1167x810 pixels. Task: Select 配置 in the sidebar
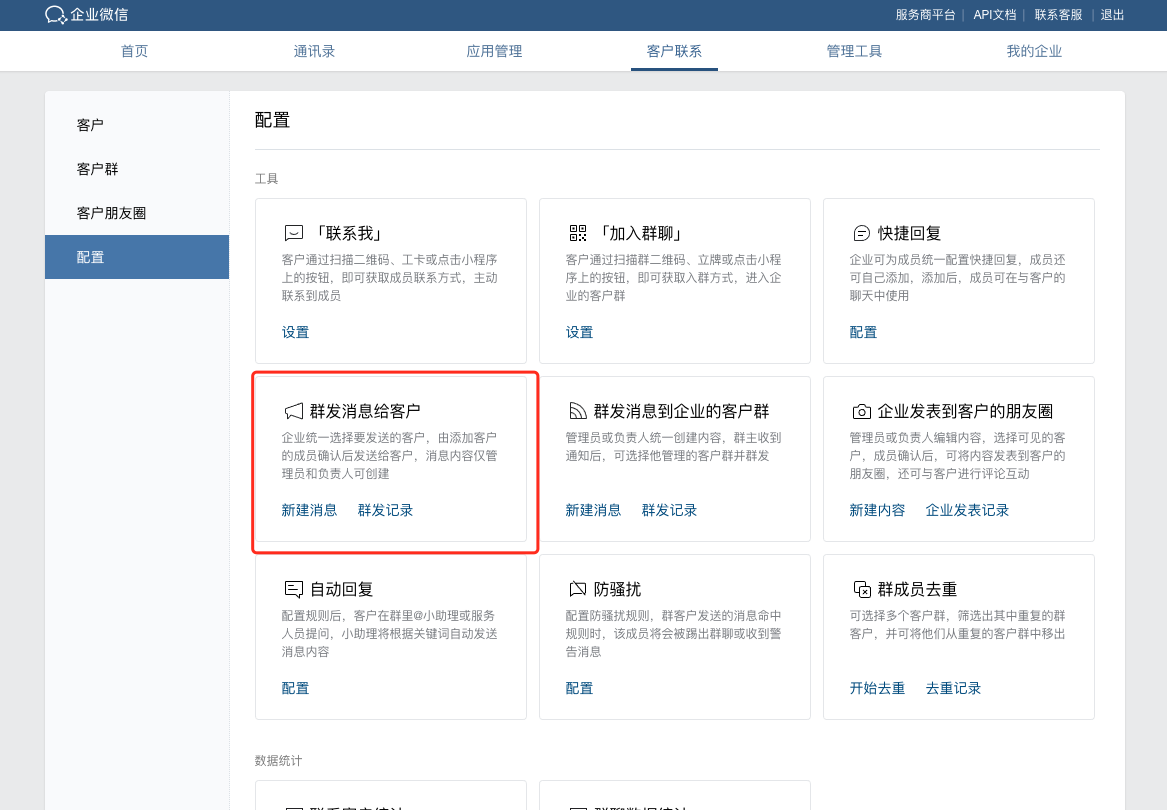tap(137, 257)
